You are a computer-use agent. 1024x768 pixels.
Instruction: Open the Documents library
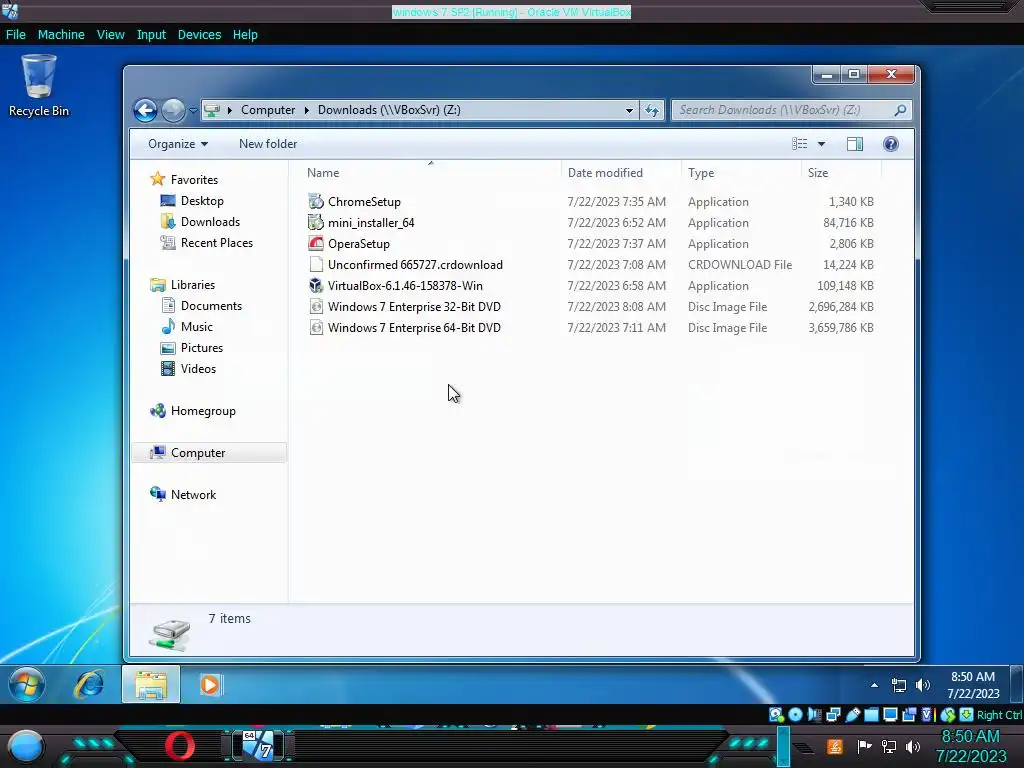click(x=211, y=306)
